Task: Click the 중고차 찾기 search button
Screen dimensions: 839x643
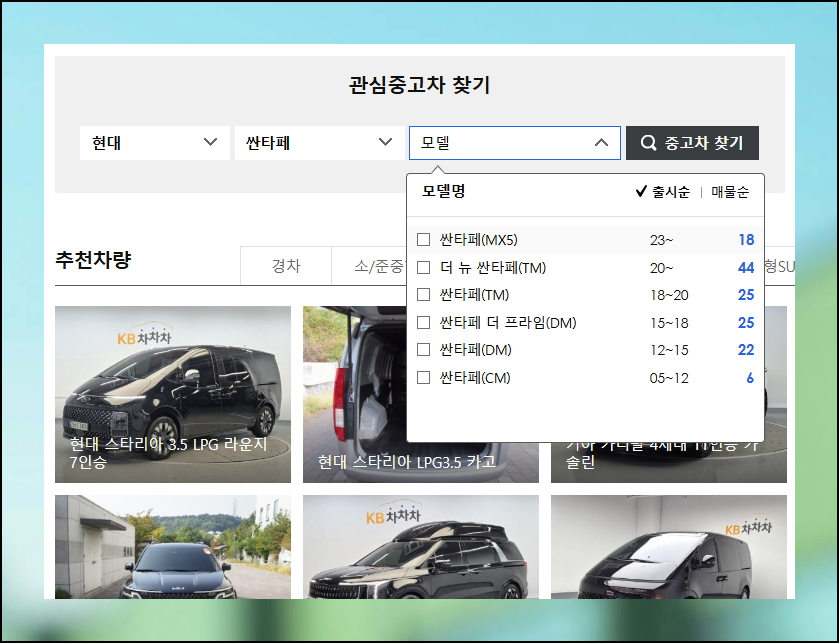Action: (692, 143)
